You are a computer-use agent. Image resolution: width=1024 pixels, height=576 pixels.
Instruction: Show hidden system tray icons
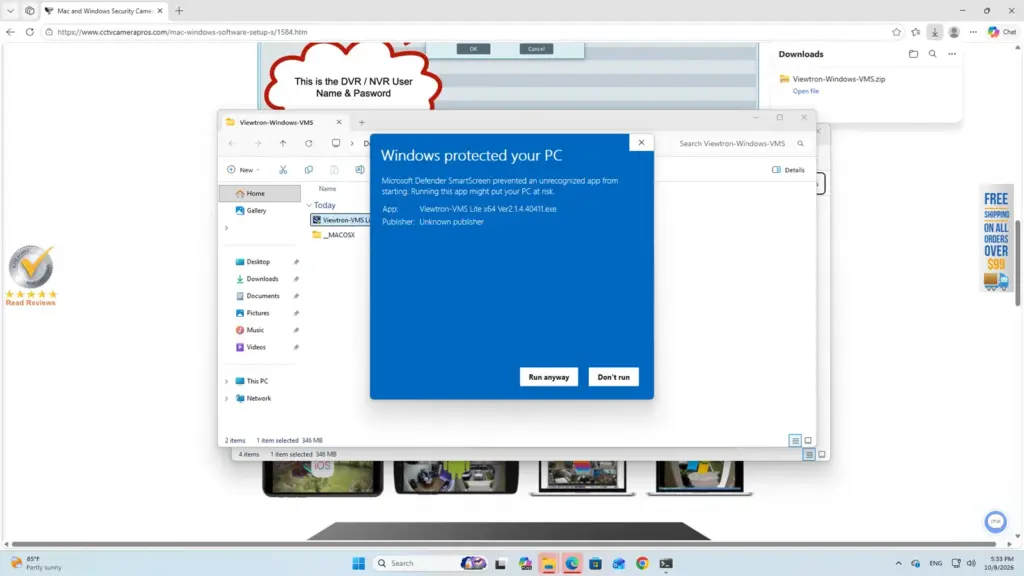pos(898,563)
